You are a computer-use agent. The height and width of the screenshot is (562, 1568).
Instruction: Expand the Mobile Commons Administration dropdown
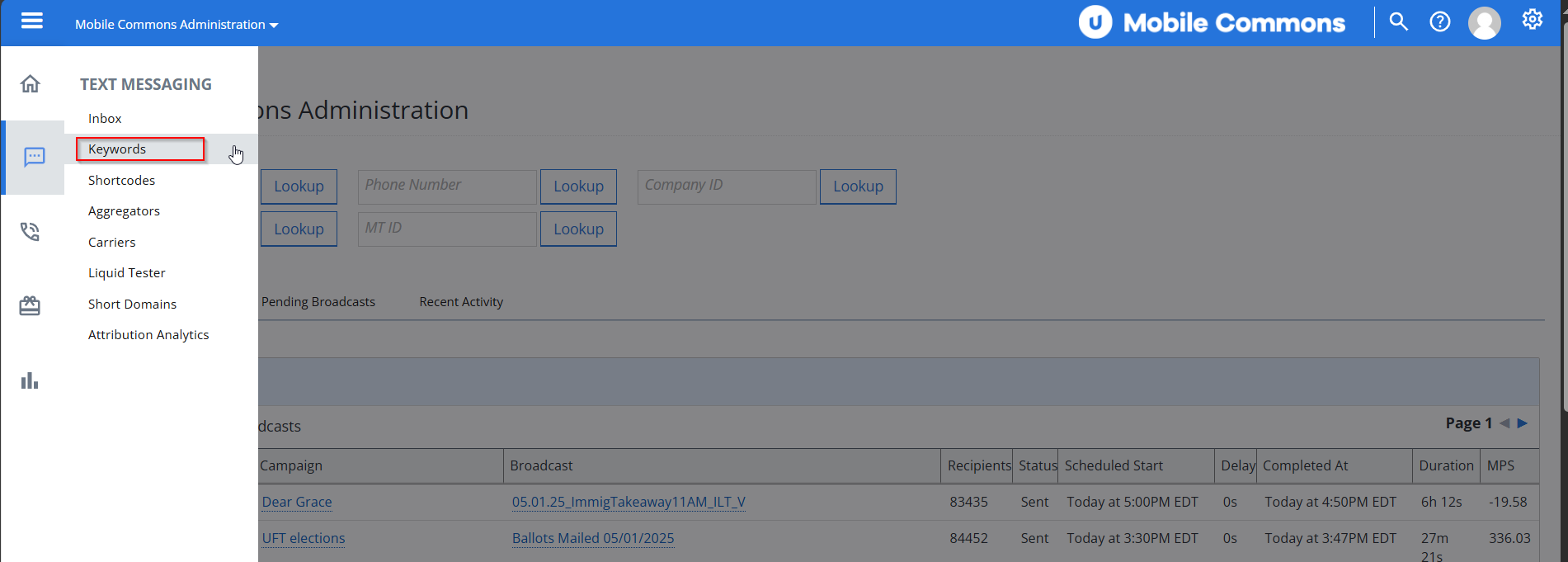click(x=177, y=25)
